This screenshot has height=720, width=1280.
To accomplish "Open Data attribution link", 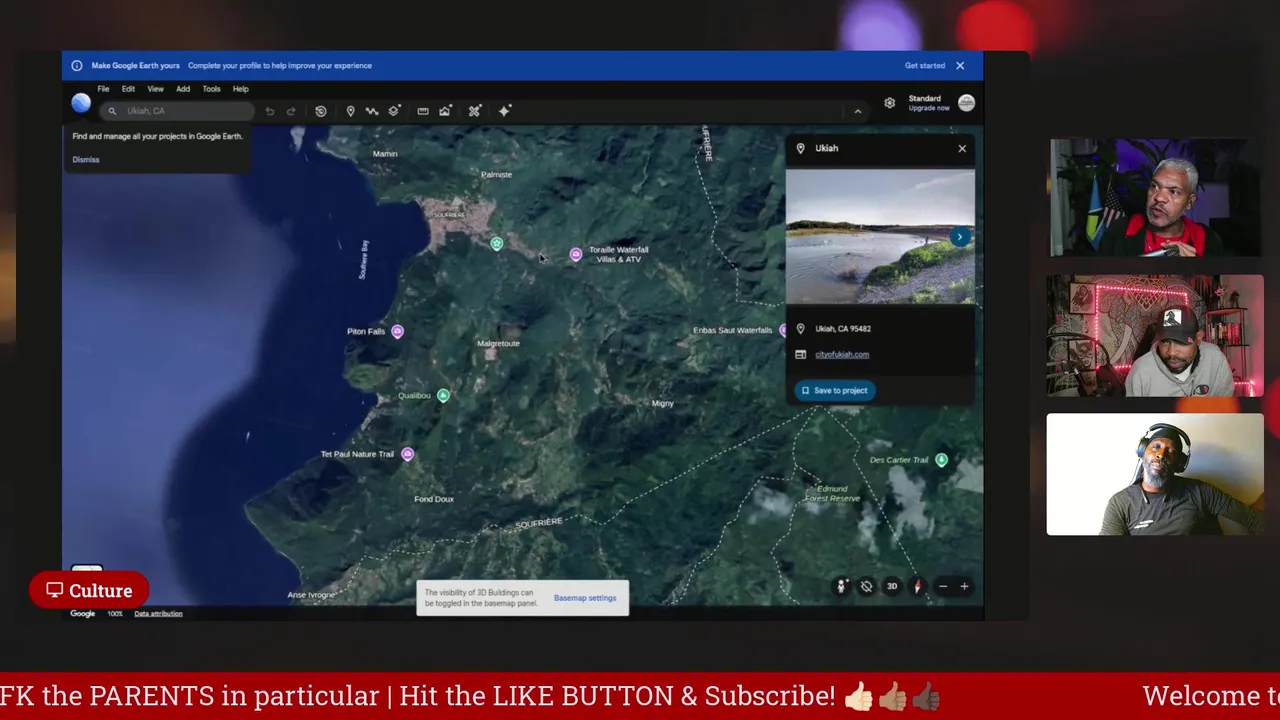I will point(158,614).
